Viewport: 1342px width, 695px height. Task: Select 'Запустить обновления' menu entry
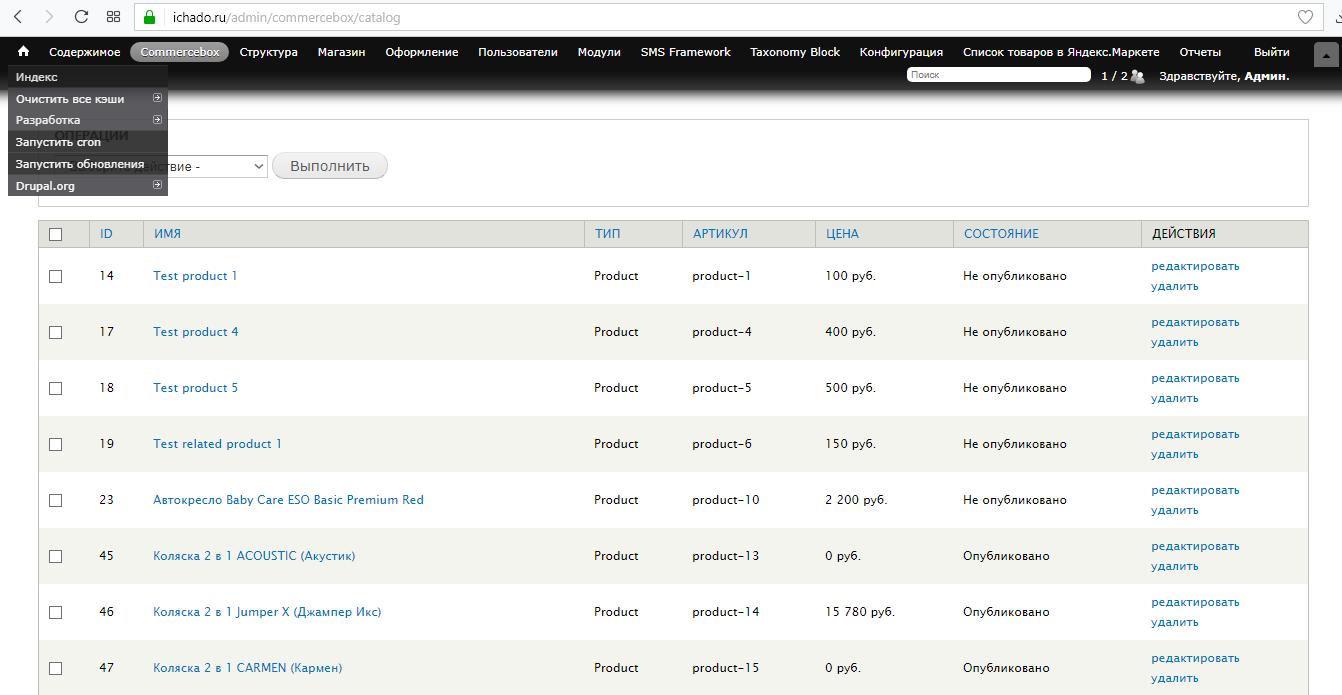88,164
